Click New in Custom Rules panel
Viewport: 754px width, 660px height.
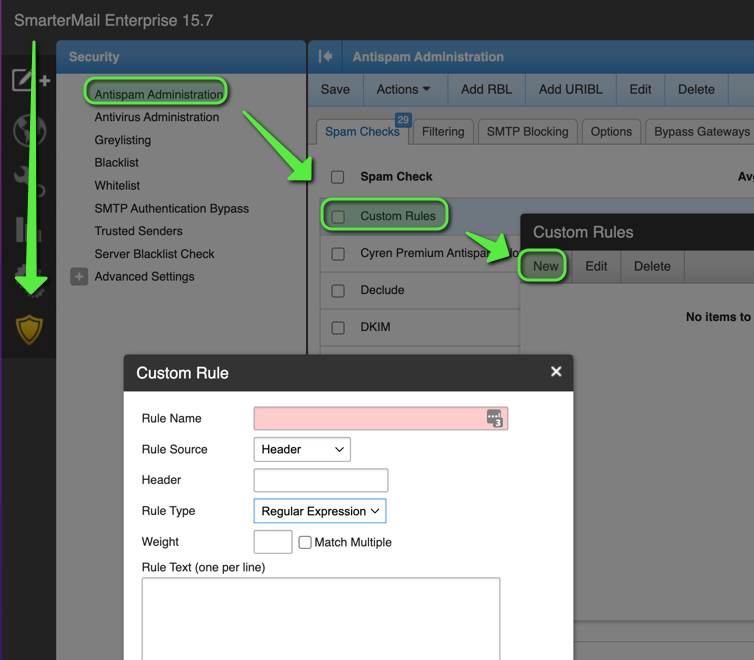tap(545, 266)
